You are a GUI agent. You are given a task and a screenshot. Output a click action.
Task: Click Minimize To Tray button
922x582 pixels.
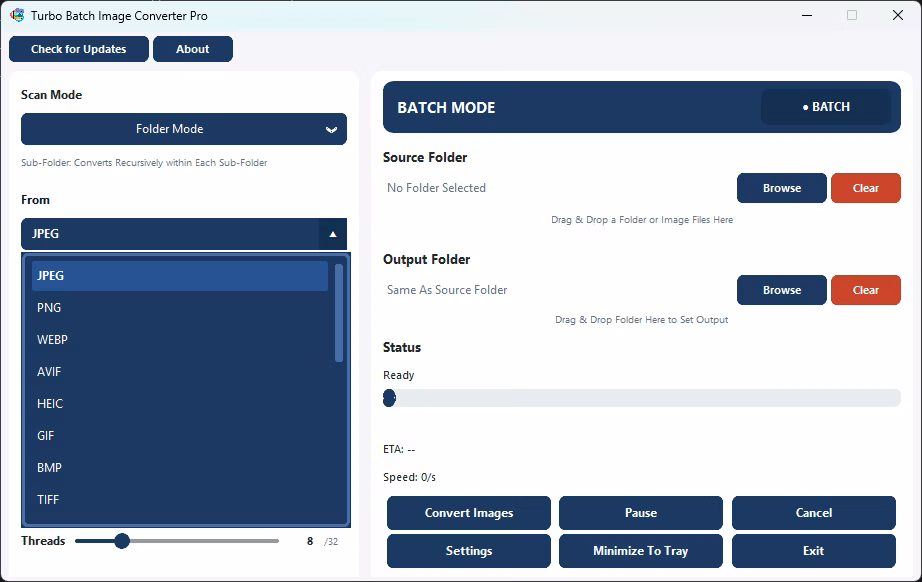(641, 551)
